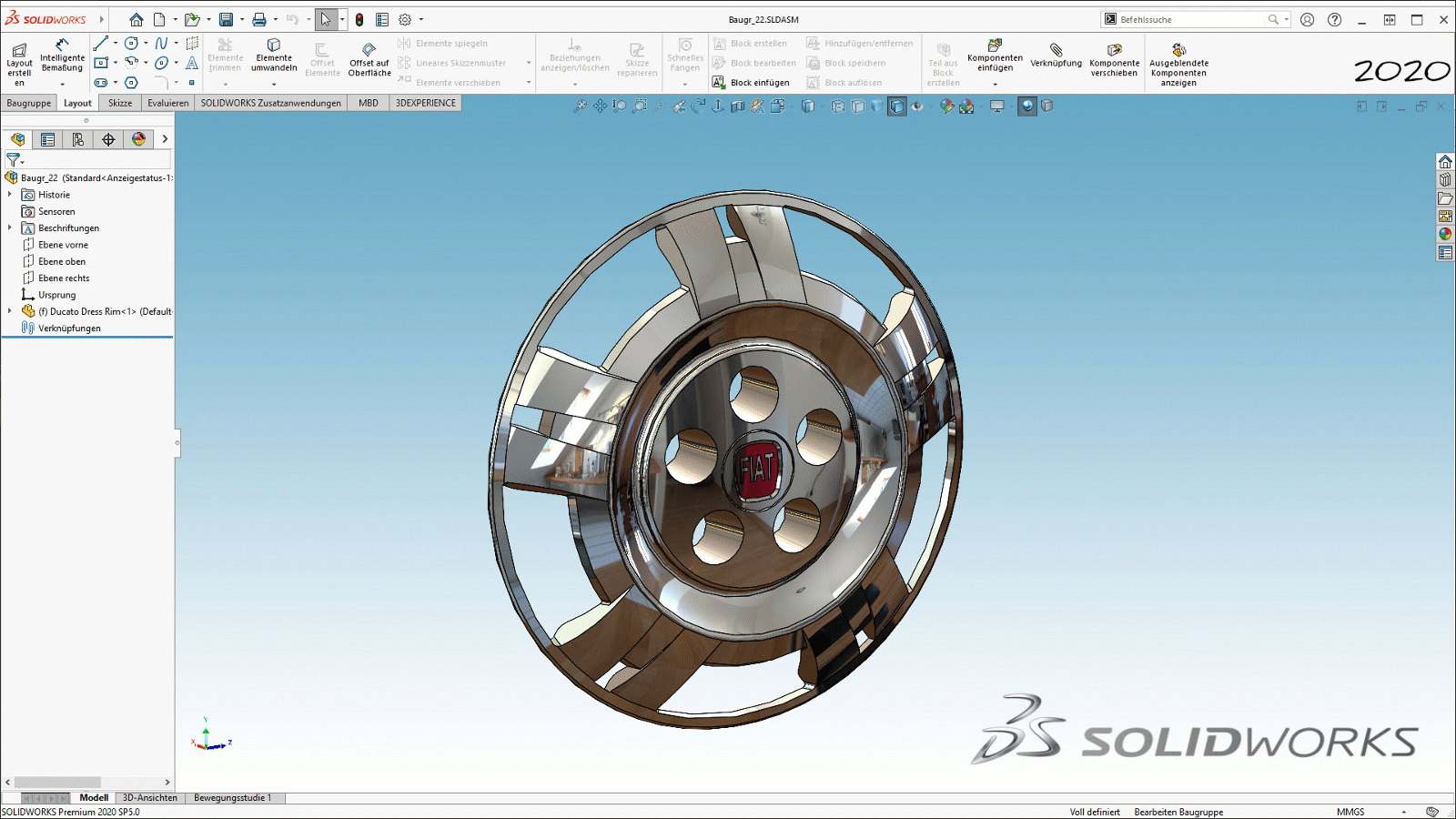Viewport: 1456px width, 819px height.
Task: Click the Rebuild traffic light icon
Action: [x=359, y=19]
